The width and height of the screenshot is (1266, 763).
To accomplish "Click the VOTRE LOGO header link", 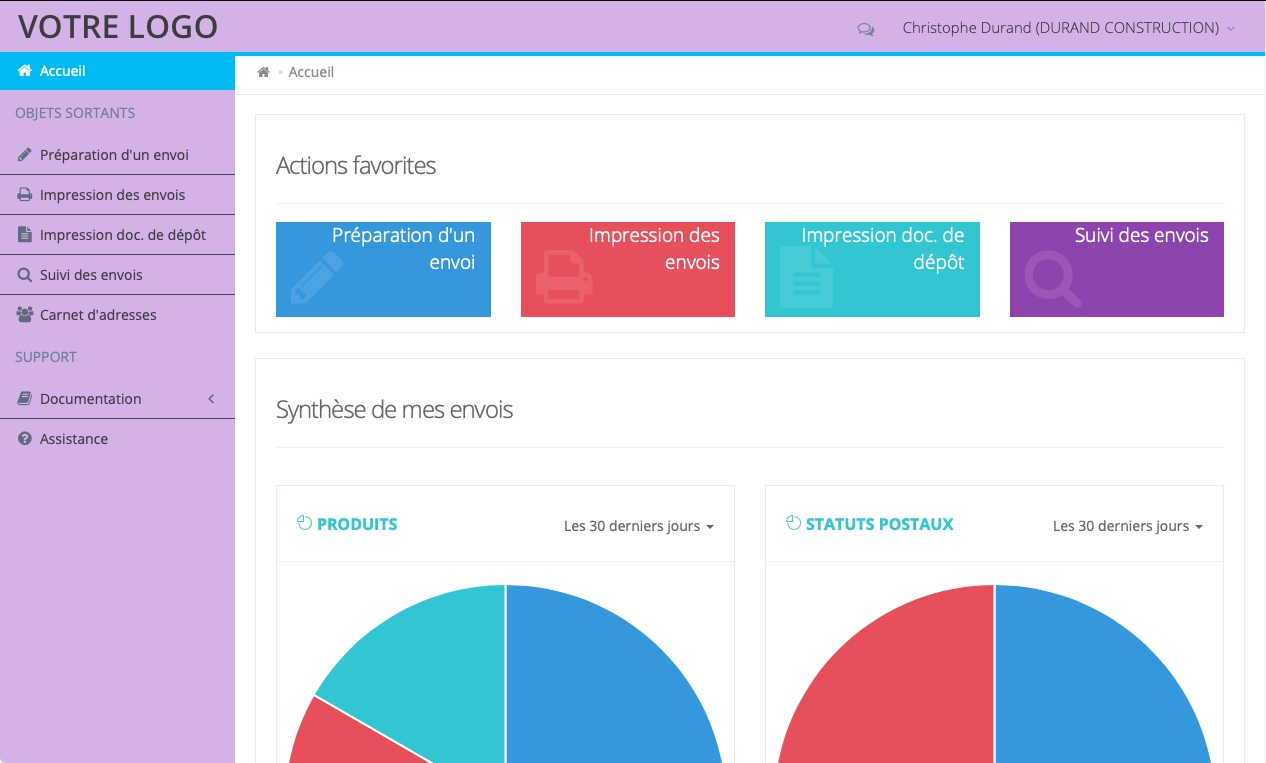I will [x=118, y=27].
